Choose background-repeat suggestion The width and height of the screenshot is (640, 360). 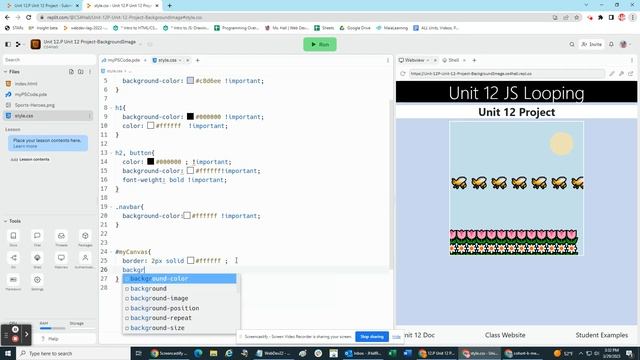[x=180, y=318]
